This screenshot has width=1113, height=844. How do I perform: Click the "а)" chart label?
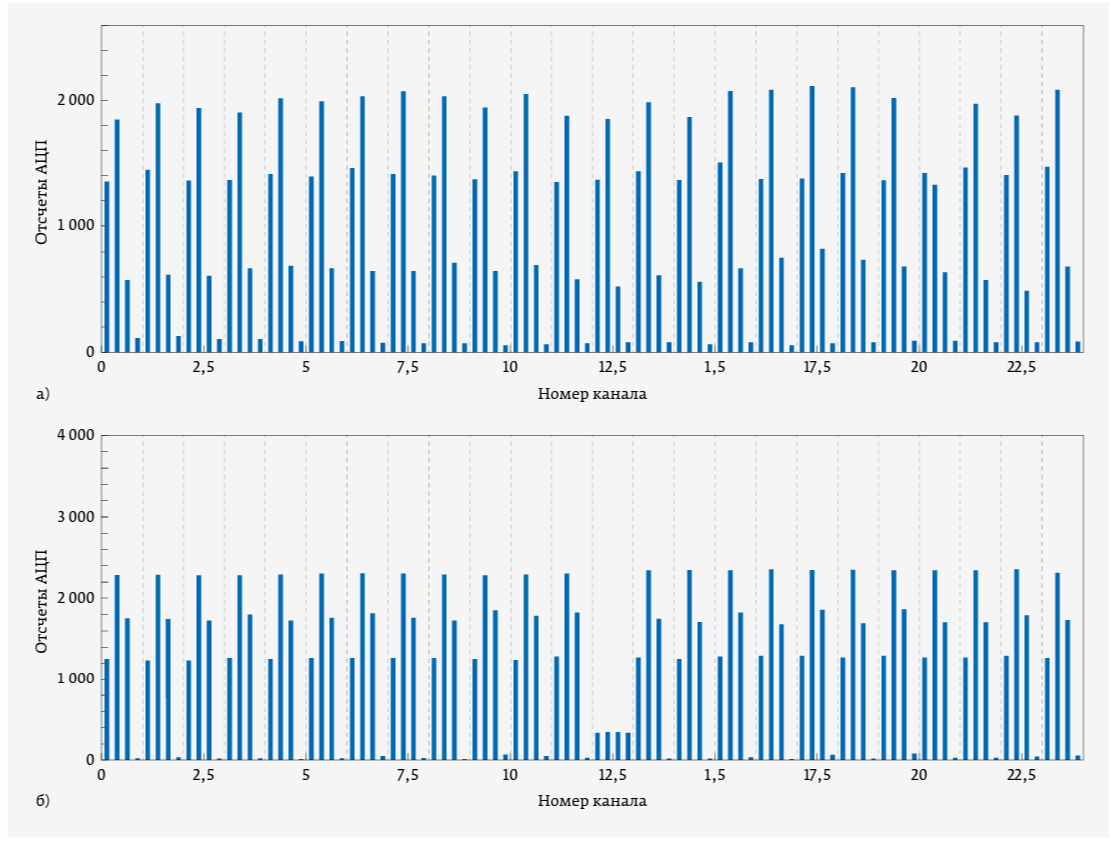42,394
